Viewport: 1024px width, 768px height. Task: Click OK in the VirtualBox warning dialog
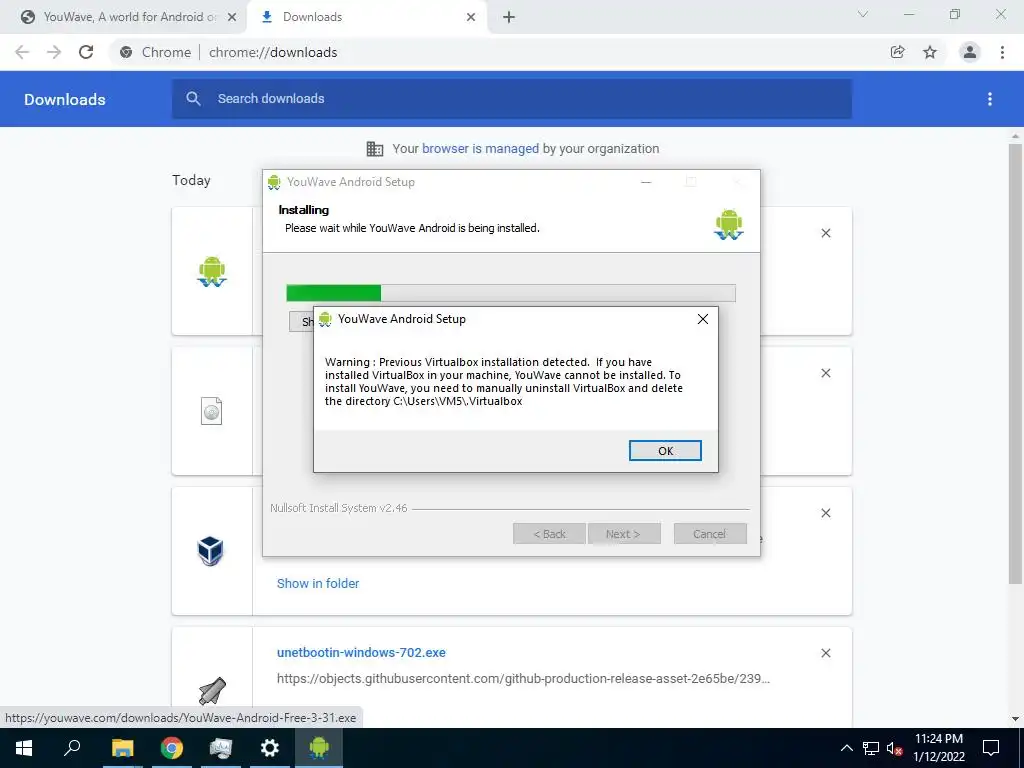point(665,451)
